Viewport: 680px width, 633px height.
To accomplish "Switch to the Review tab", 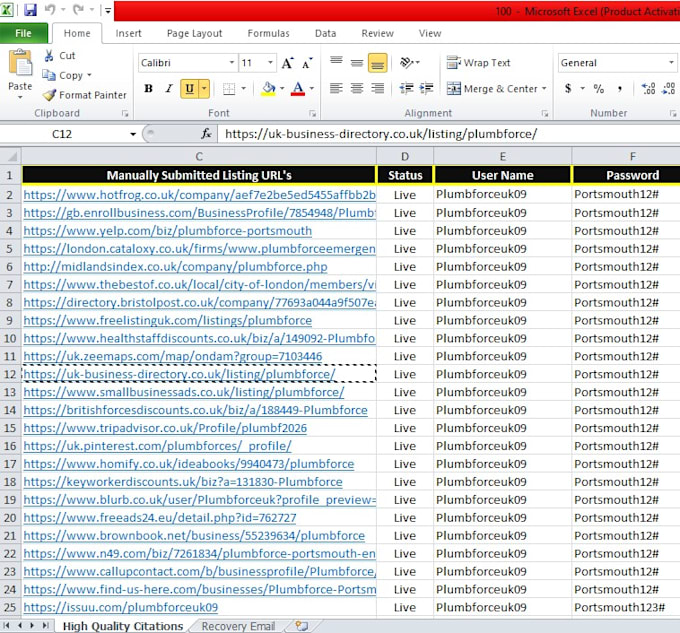I will (377, 33).
